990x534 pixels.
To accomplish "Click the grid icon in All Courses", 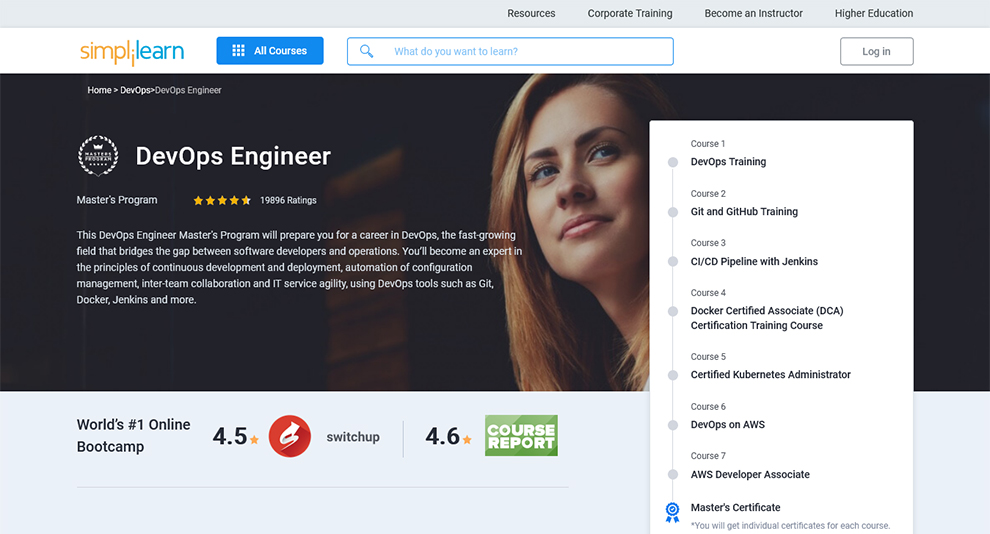I will (x=238, y=50).
